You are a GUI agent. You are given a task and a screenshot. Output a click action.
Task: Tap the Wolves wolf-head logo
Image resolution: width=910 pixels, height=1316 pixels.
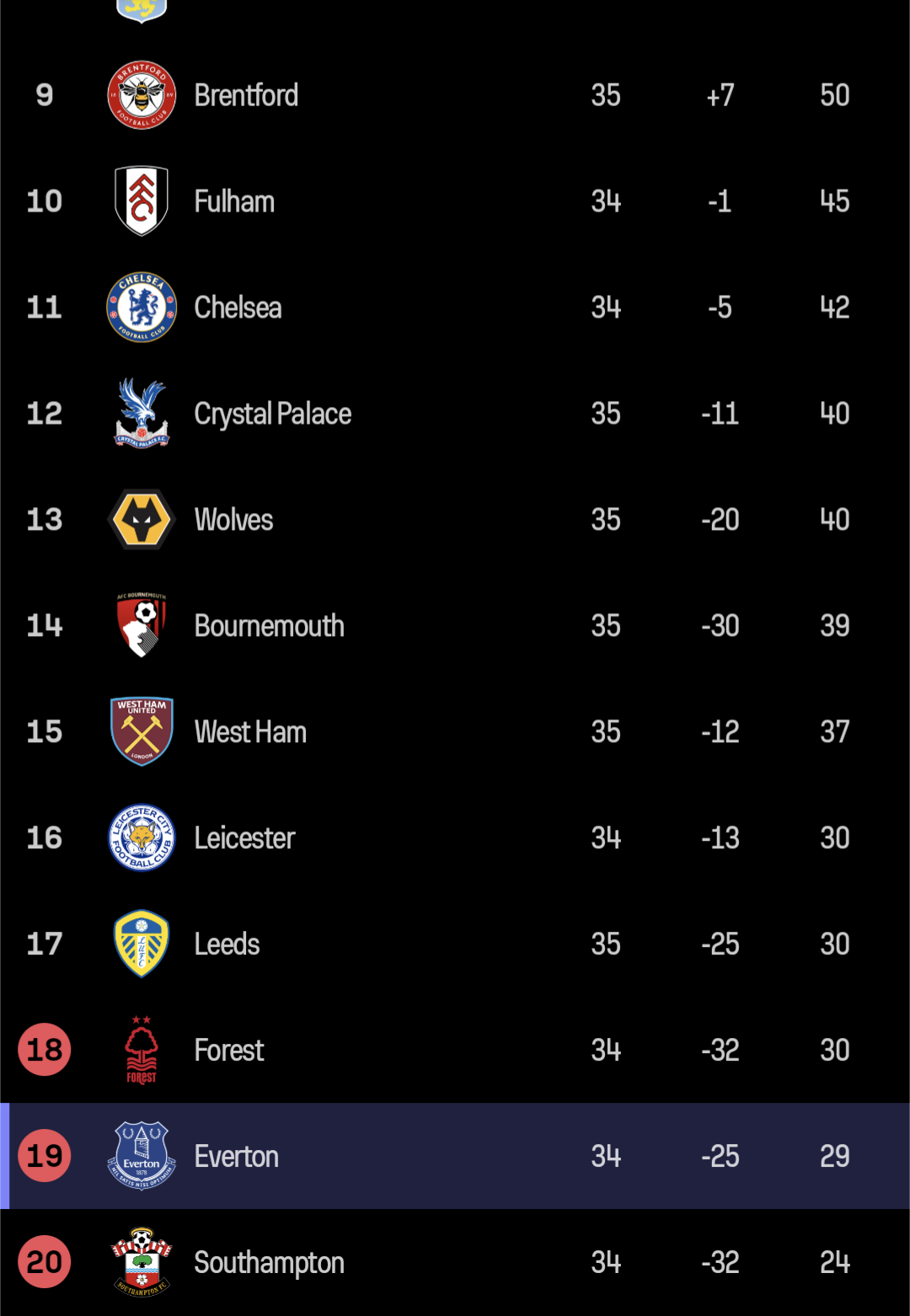(142, 520)
